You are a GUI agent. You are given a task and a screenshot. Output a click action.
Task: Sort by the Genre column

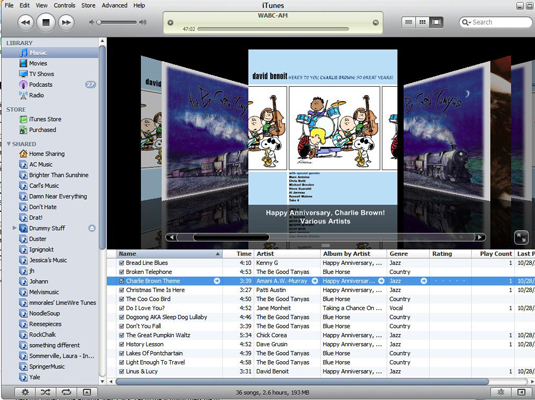408,254
